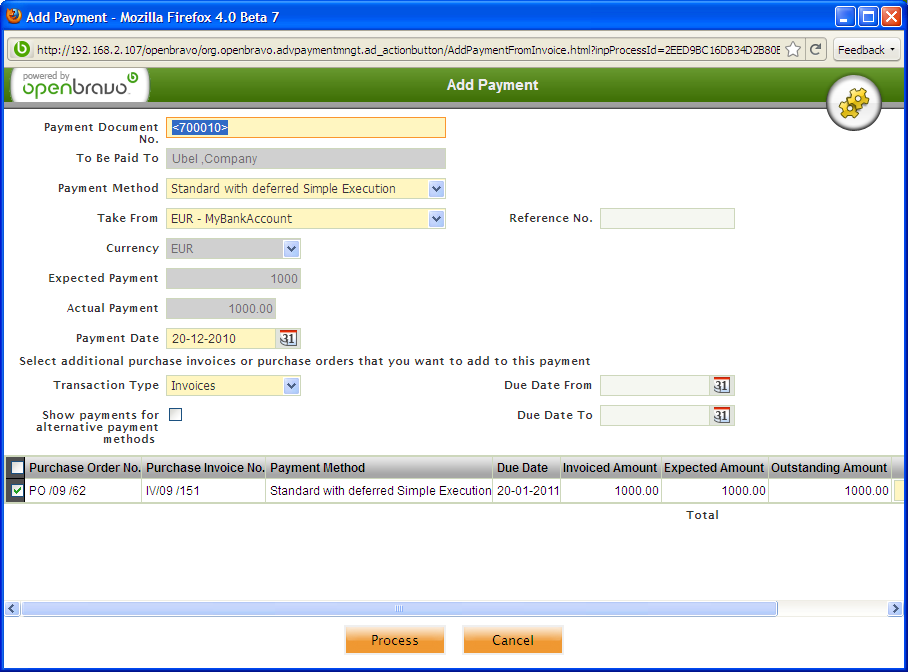
Task: Click the Invoiced Amount 1000.00 cell
Action: point(611,491)
